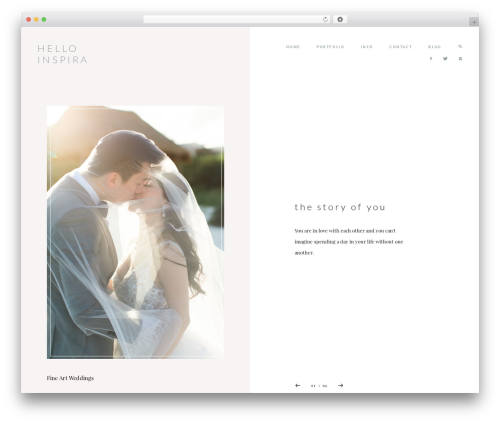Open a new browser tab with plus button

point(474,22)
